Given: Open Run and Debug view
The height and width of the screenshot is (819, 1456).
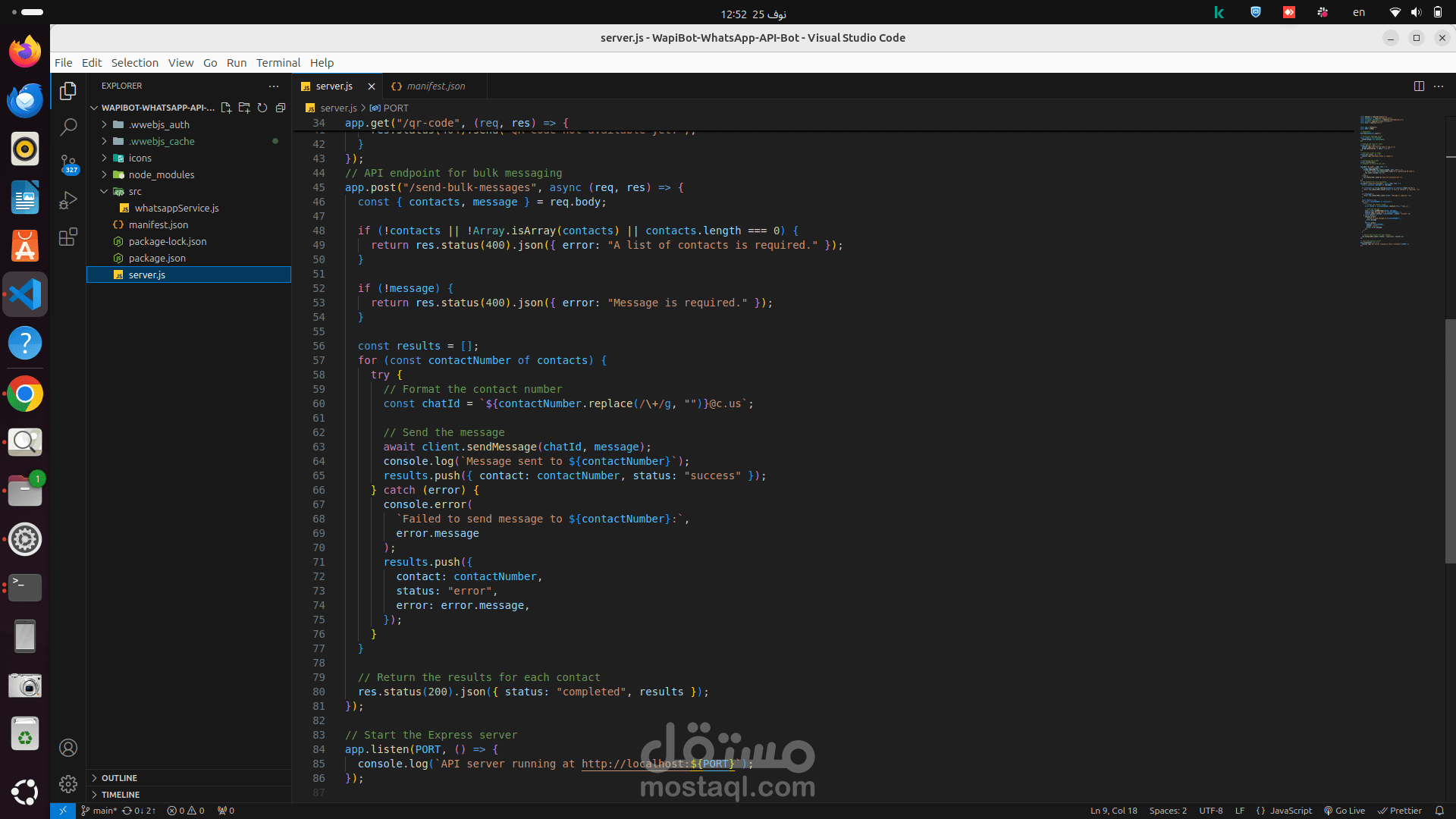Looking at the screenshot, I should tap(68, 200).
